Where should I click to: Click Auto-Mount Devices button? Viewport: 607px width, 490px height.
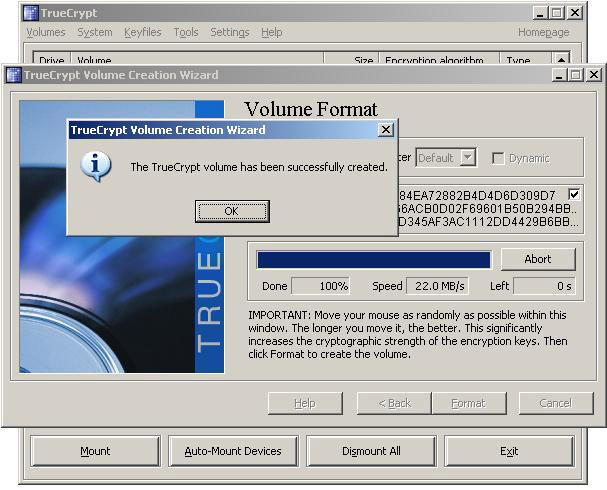pyautogui.click(x=233, y=451)
